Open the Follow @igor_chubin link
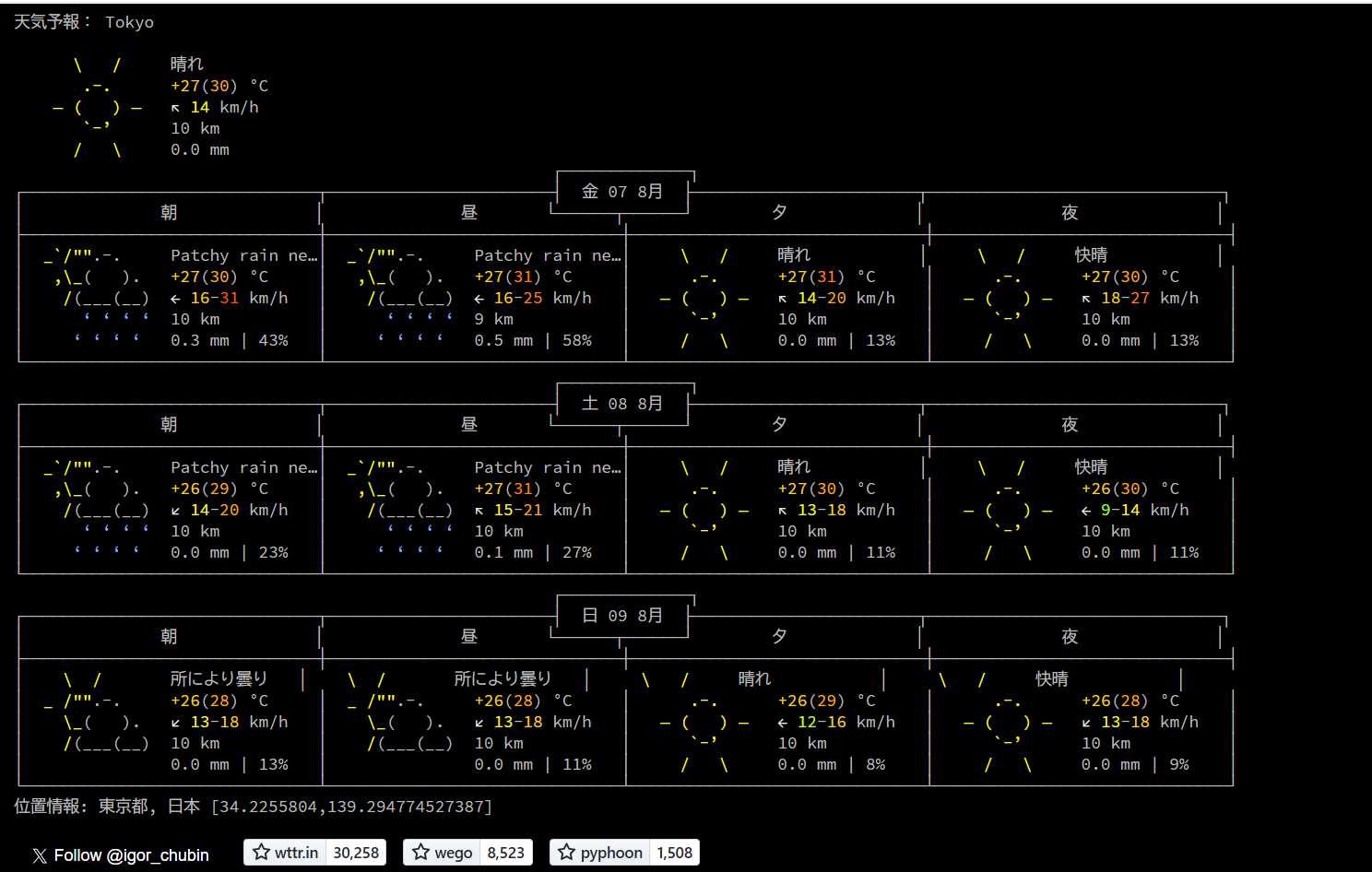 (x=121, y=855)
